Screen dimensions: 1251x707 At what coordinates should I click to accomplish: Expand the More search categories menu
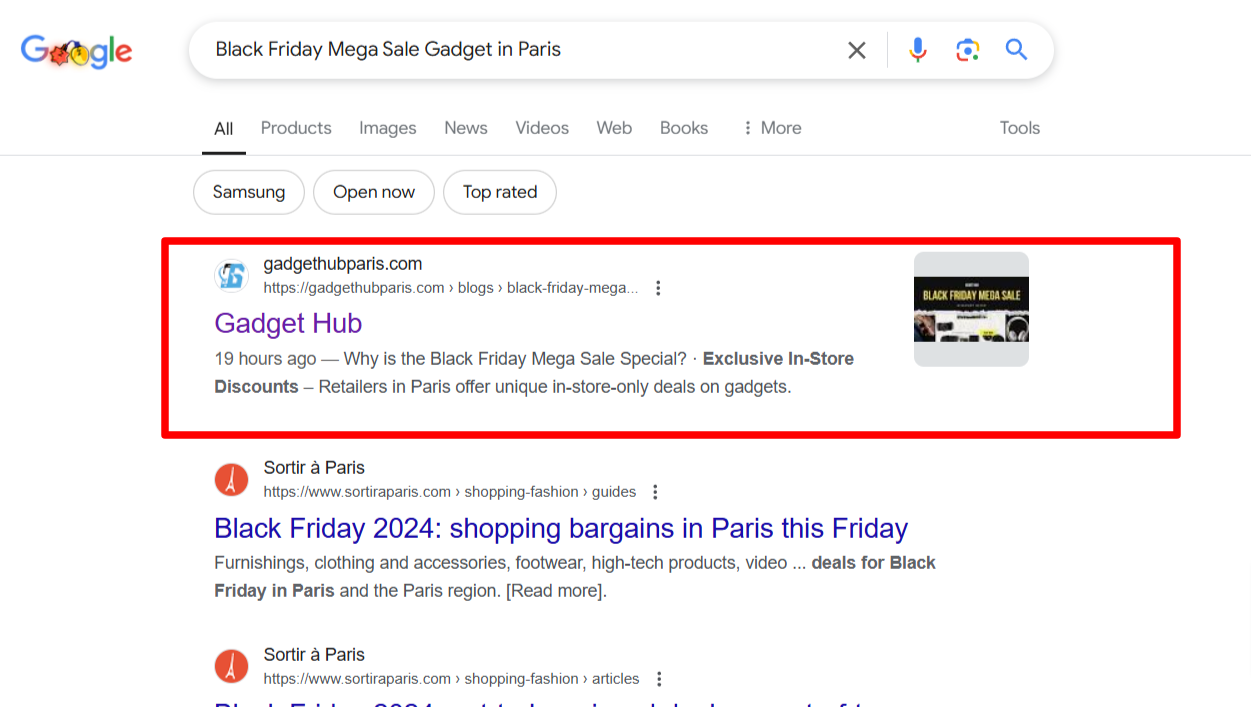tap(771, 128)
